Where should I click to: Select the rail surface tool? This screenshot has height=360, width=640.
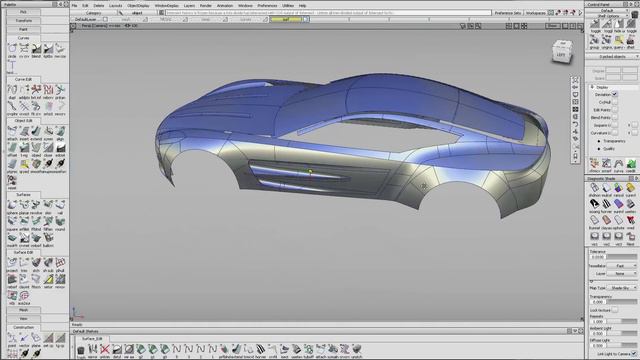(60, 205)
